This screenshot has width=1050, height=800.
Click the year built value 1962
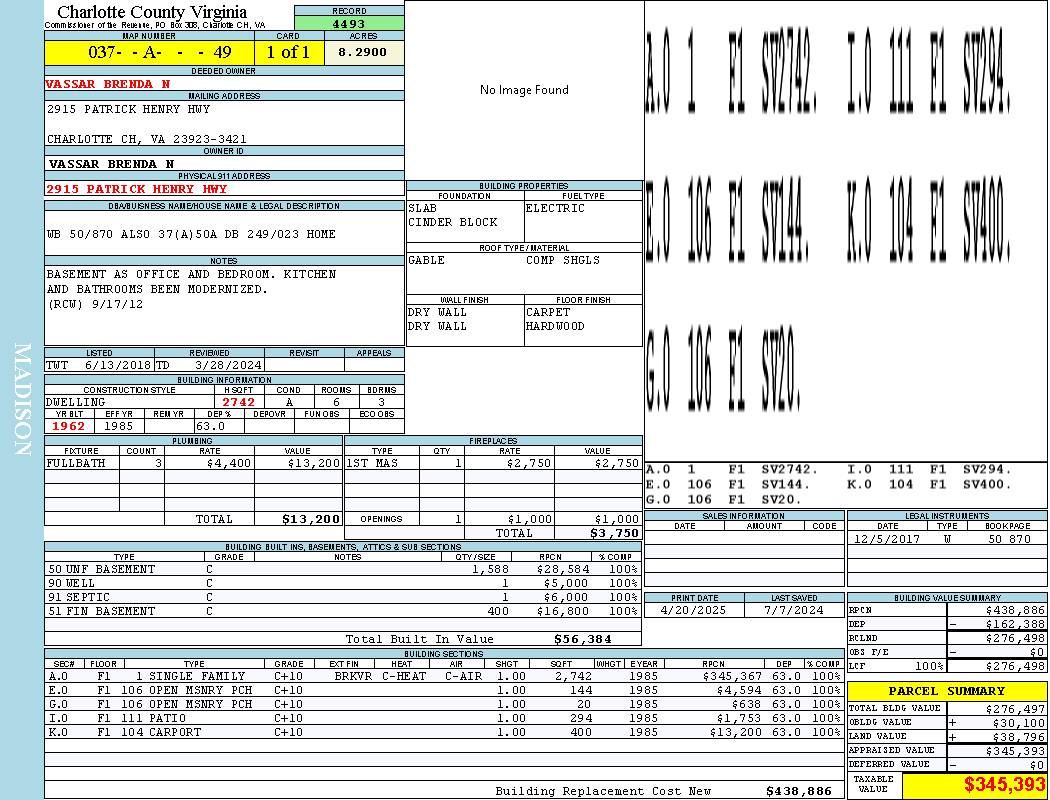tap(69, 426)
